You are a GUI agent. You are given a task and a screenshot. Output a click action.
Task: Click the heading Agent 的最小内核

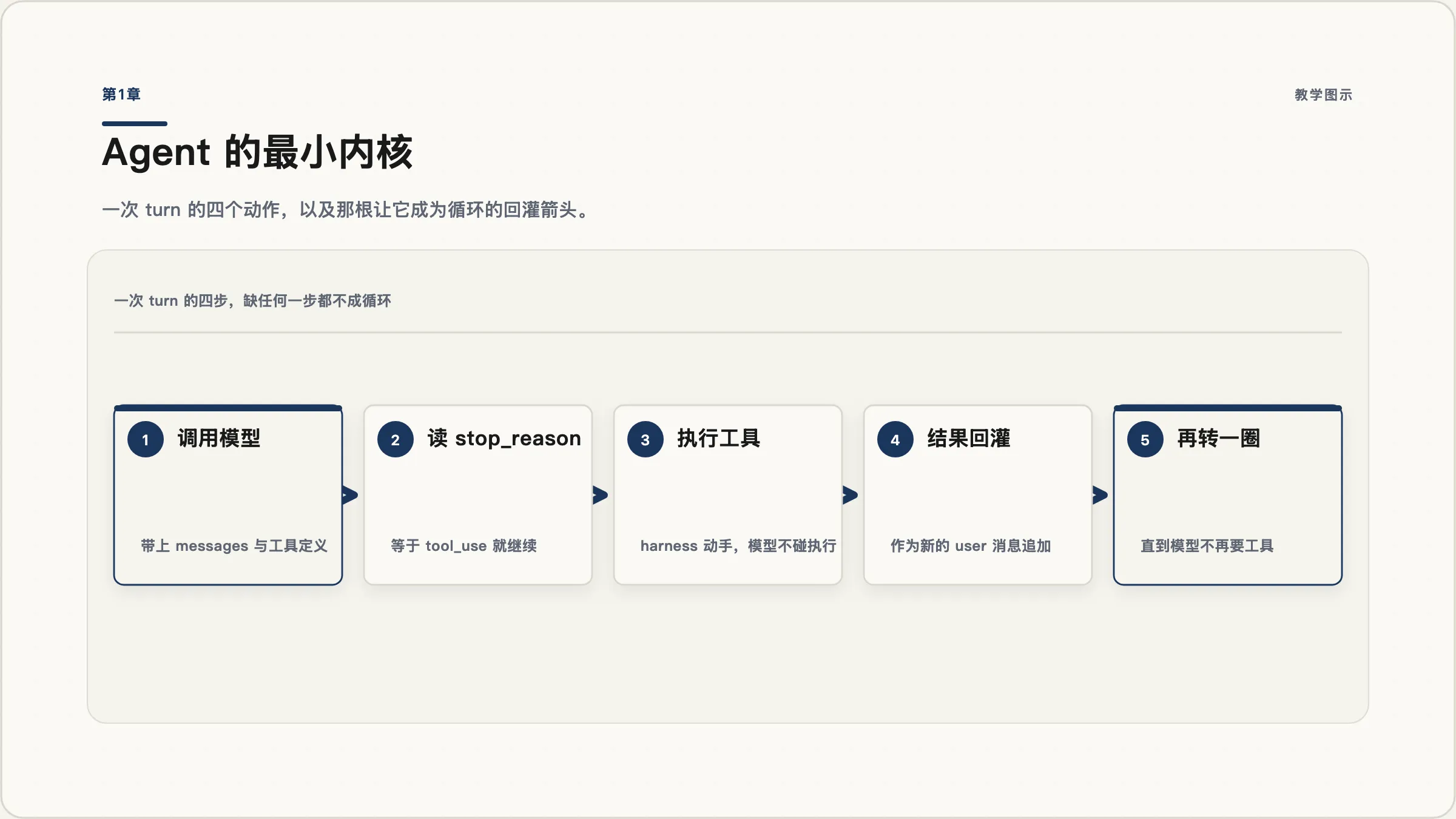point(257,152)
